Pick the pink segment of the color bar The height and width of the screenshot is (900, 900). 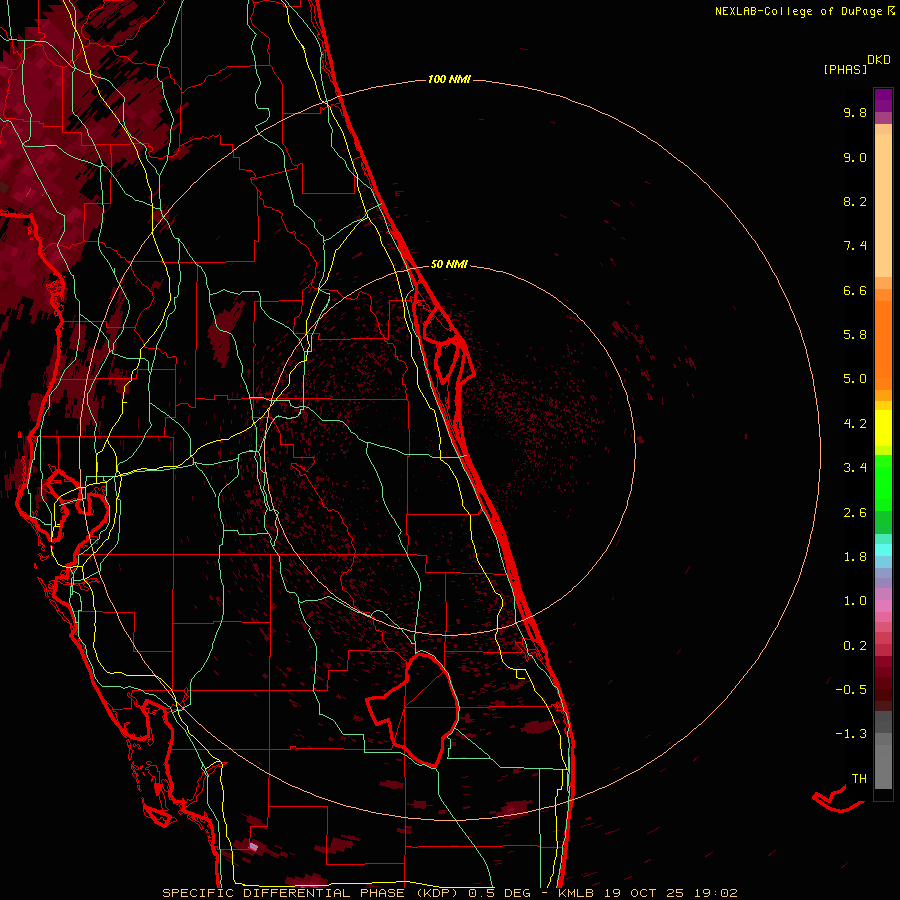(x=883, y=606)
